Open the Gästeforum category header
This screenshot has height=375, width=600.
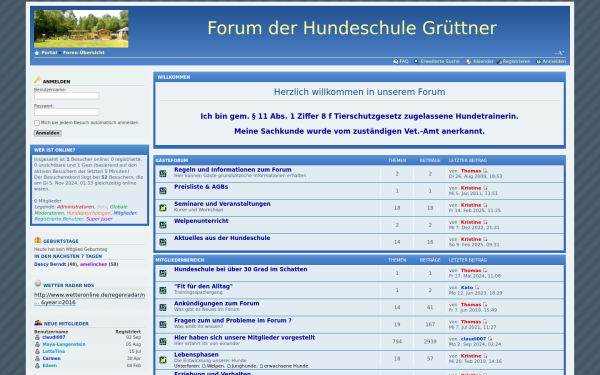(x=172, y=160)
